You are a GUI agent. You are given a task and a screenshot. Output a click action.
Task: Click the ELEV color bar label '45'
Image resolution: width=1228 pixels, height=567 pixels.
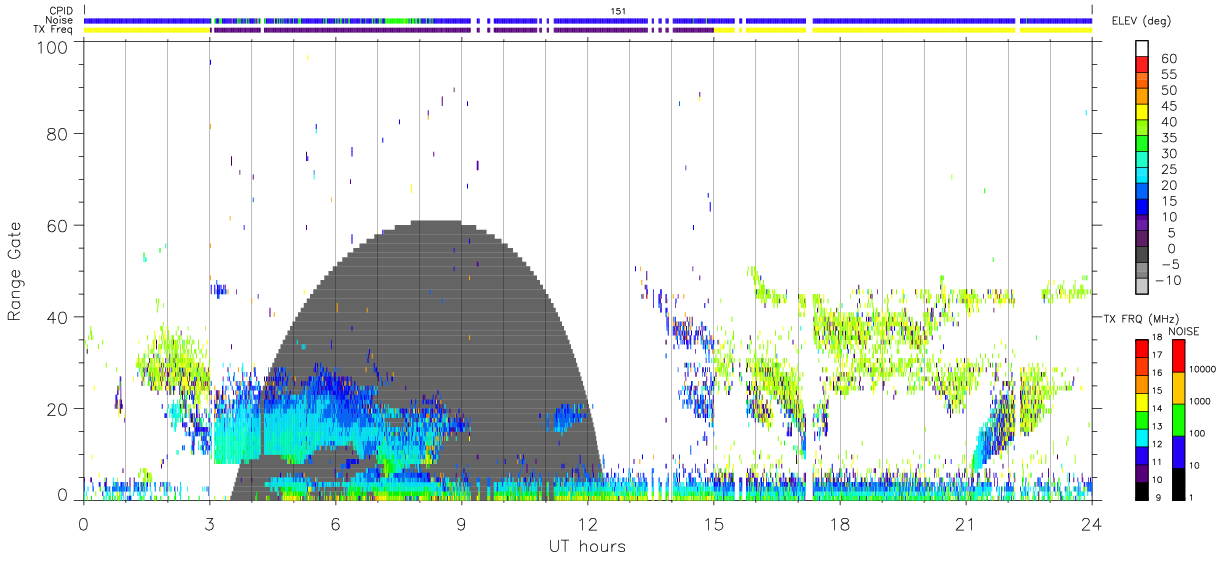(x=1168, y=106)
